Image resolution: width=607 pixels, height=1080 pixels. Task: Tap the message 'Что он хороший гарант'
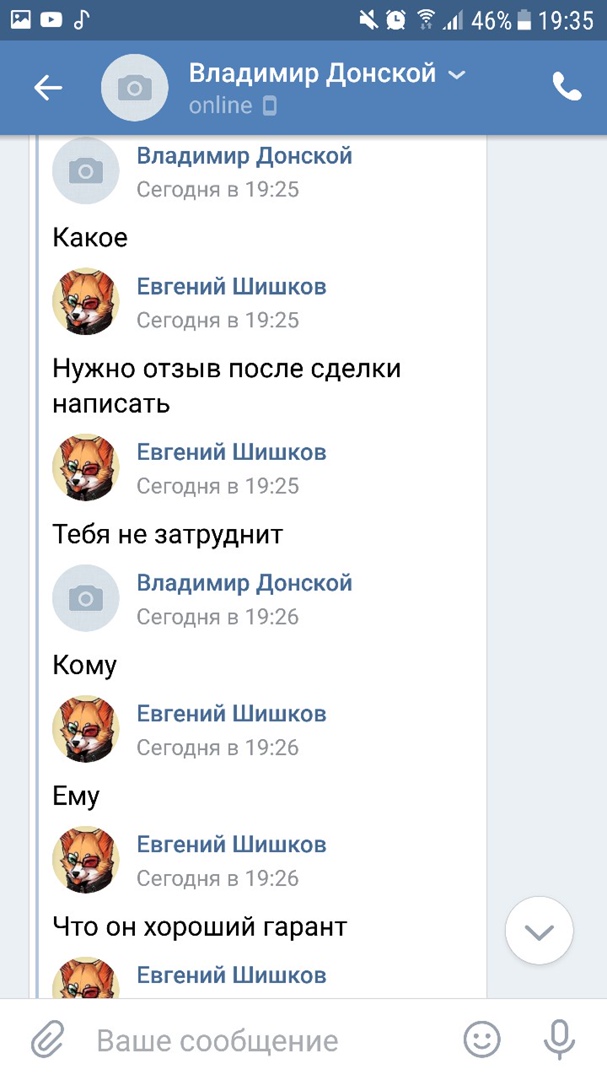pos(199,927)
